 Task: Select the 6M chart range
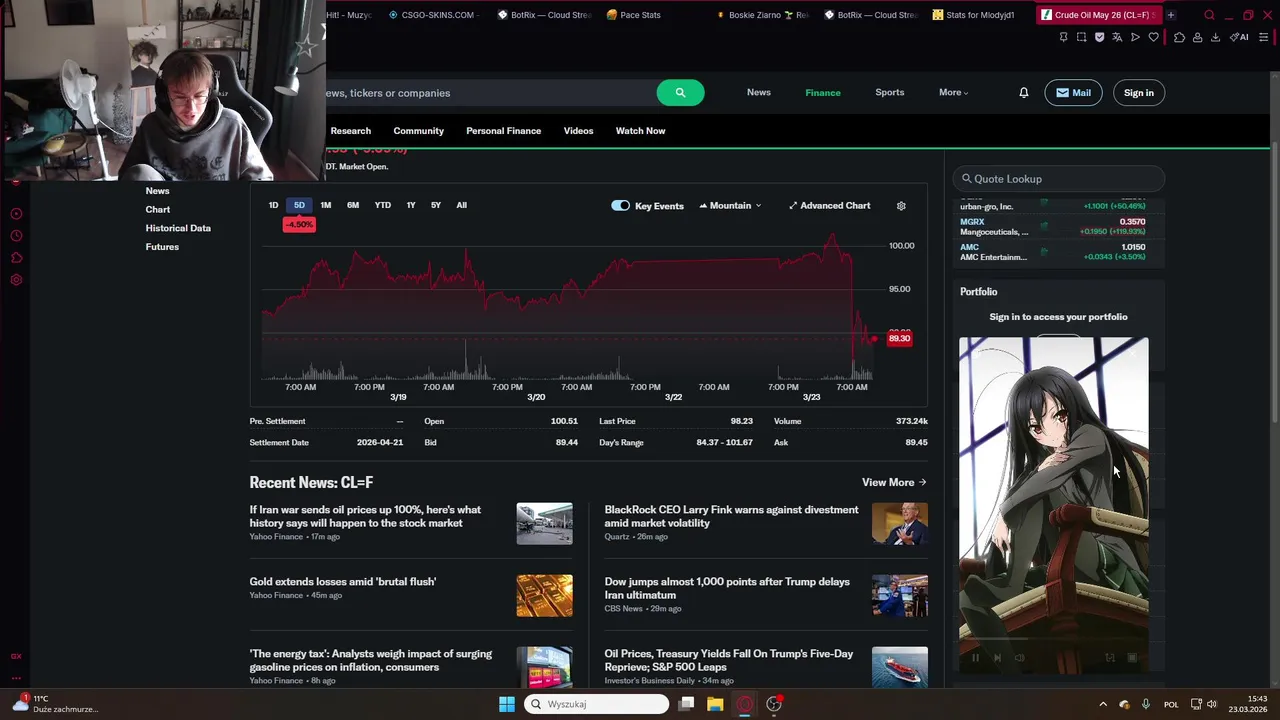353,205
